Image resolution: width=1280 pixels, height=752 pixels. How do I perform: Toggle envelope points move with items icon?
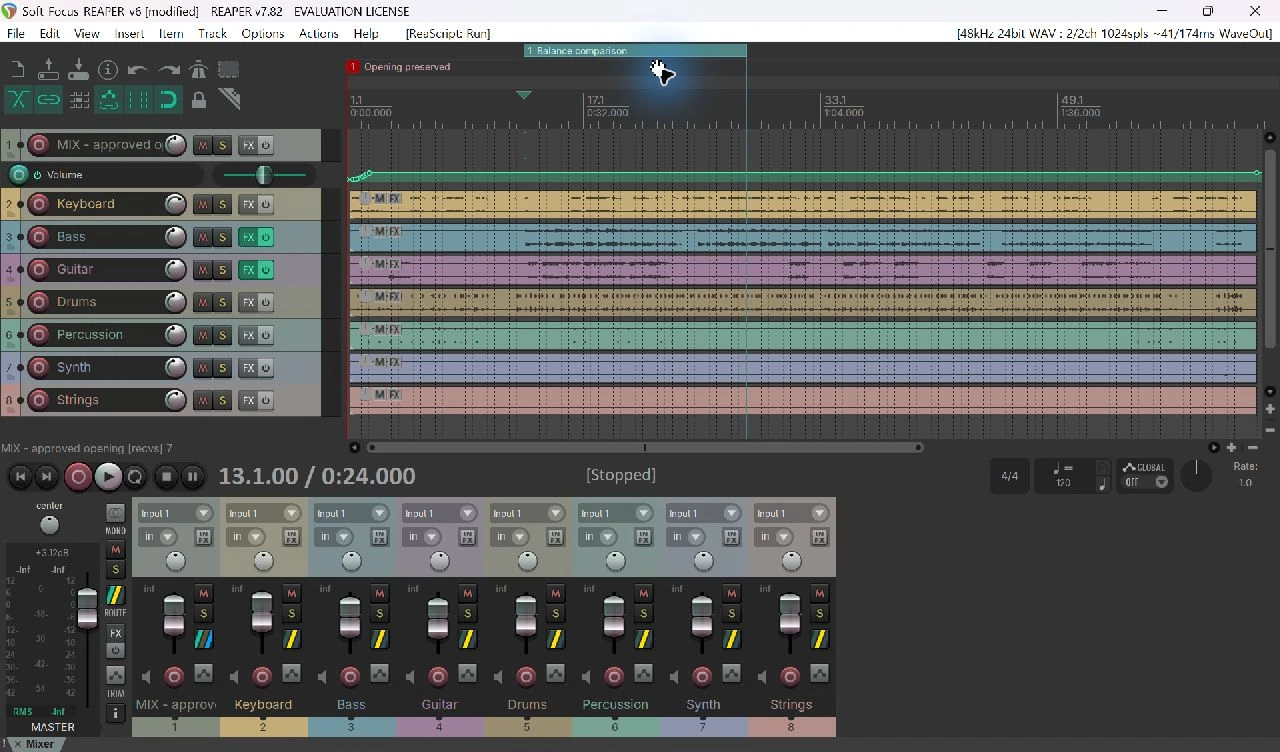pos(109,99)
